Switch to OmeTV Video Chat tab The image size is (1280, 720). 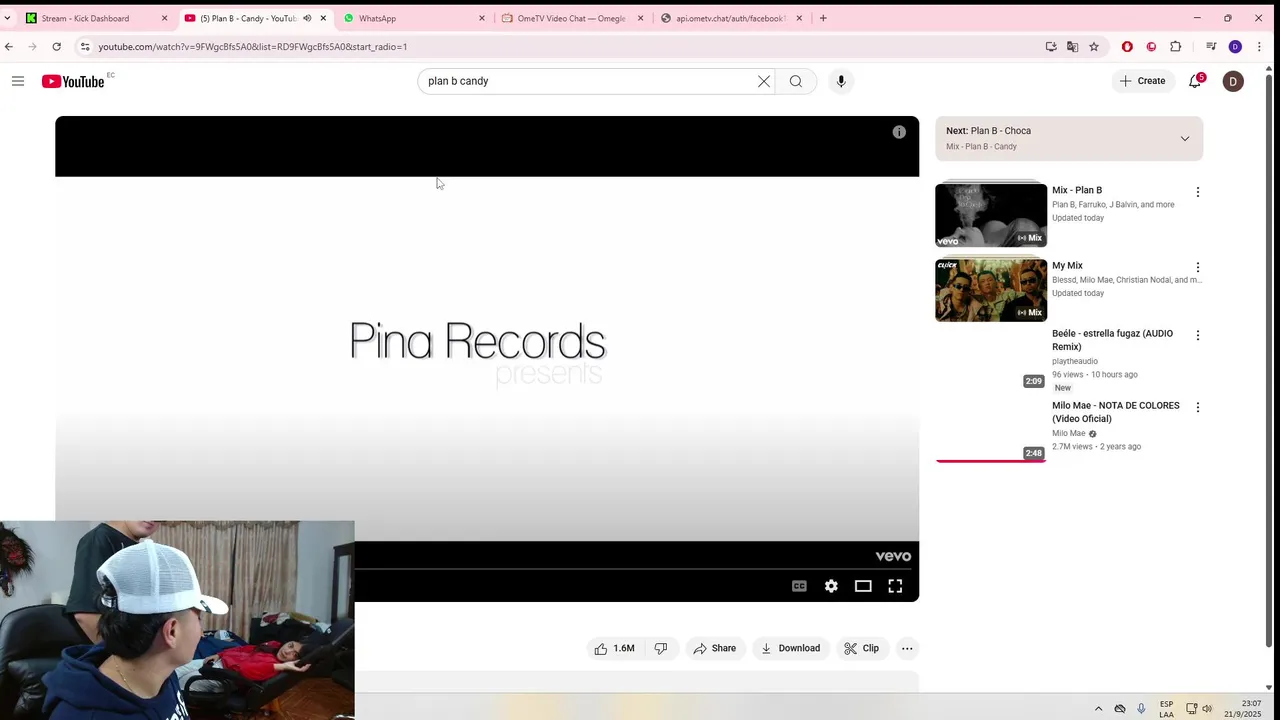point(571,18)
